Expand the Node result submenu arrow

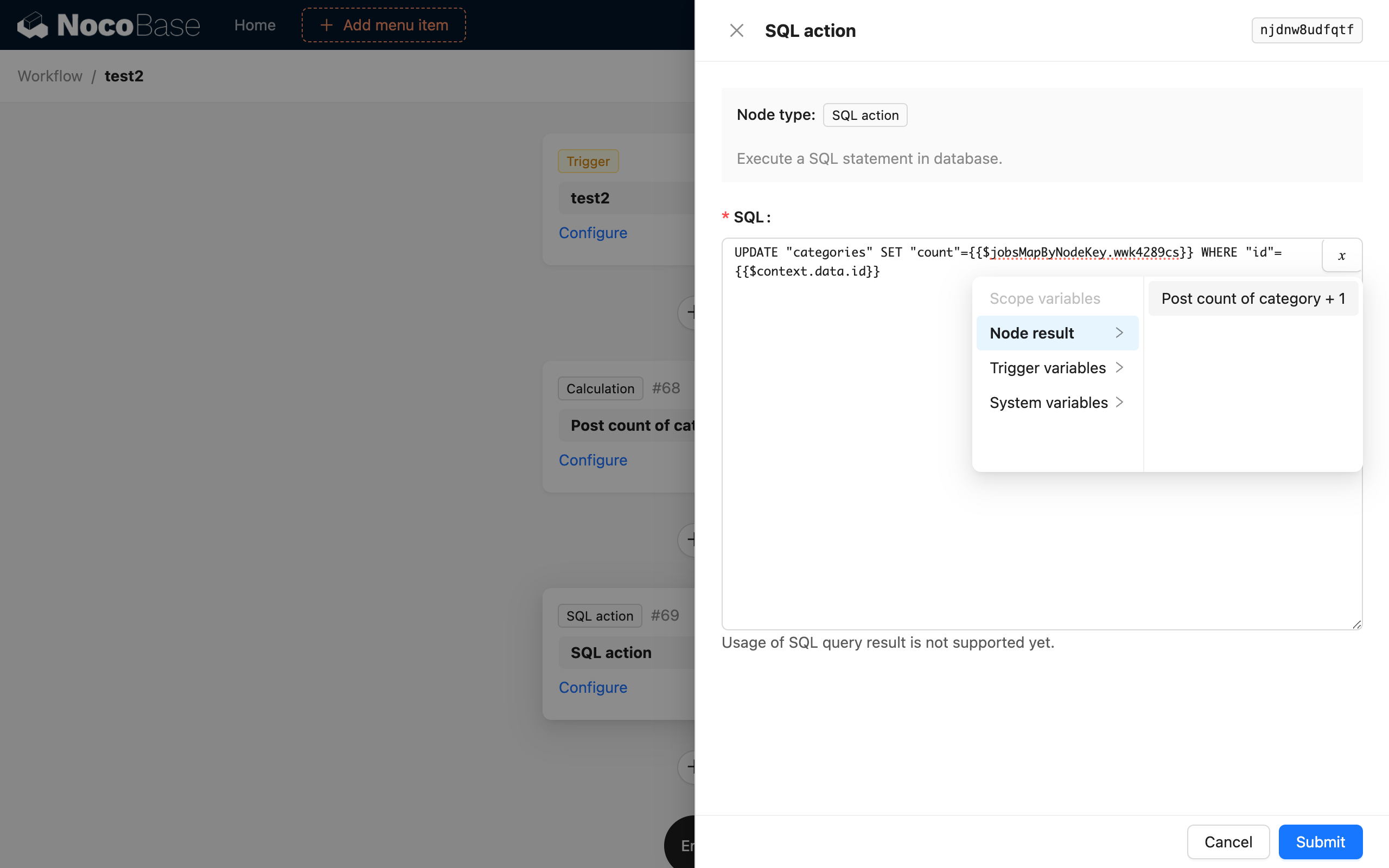point(1119,333)
